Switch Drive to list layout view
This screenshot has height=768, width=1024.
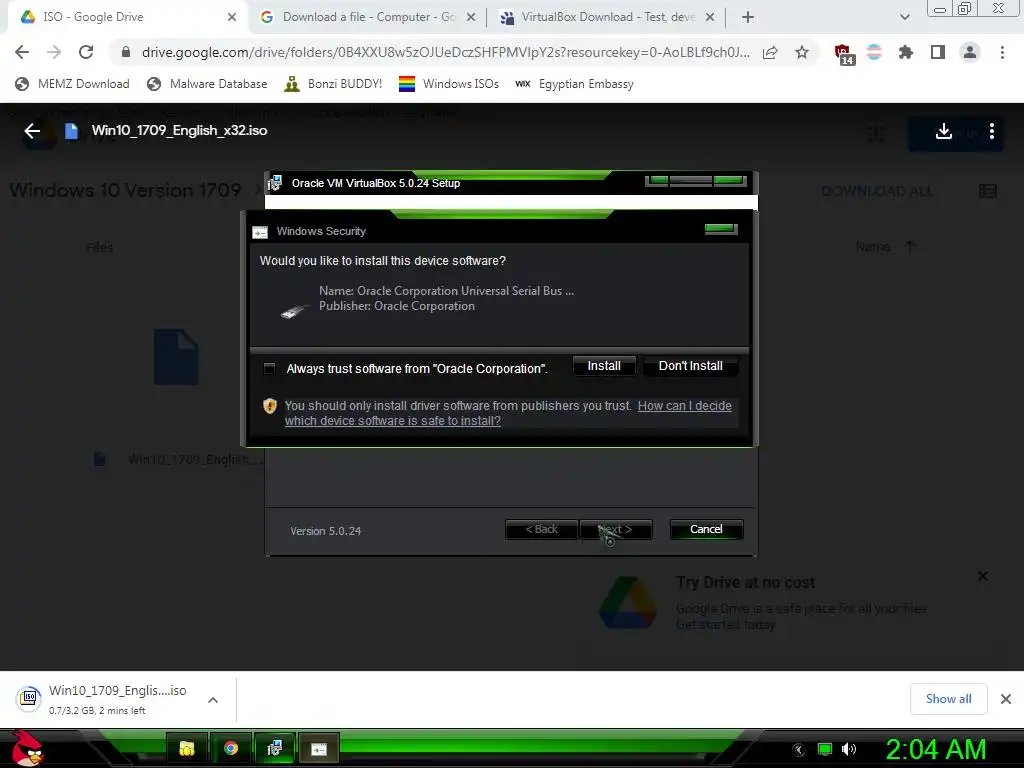pyautogui.click(x=987, y=191)
